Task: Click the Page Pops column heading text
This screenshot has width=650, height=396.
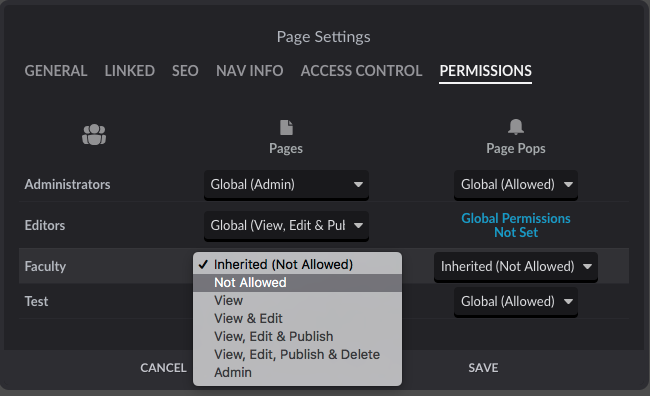Action: click(x=516, y=148)
